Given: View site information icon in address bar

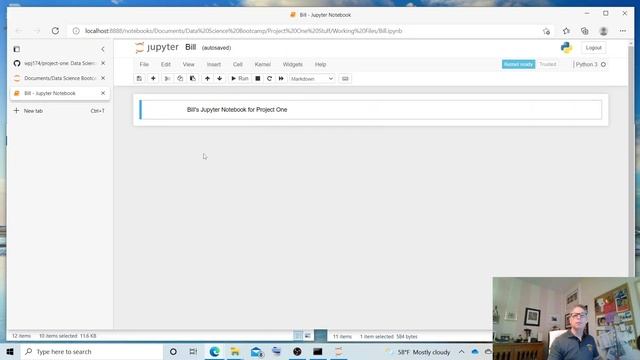Looking at the screenshot, I should (x=76, y=31).
